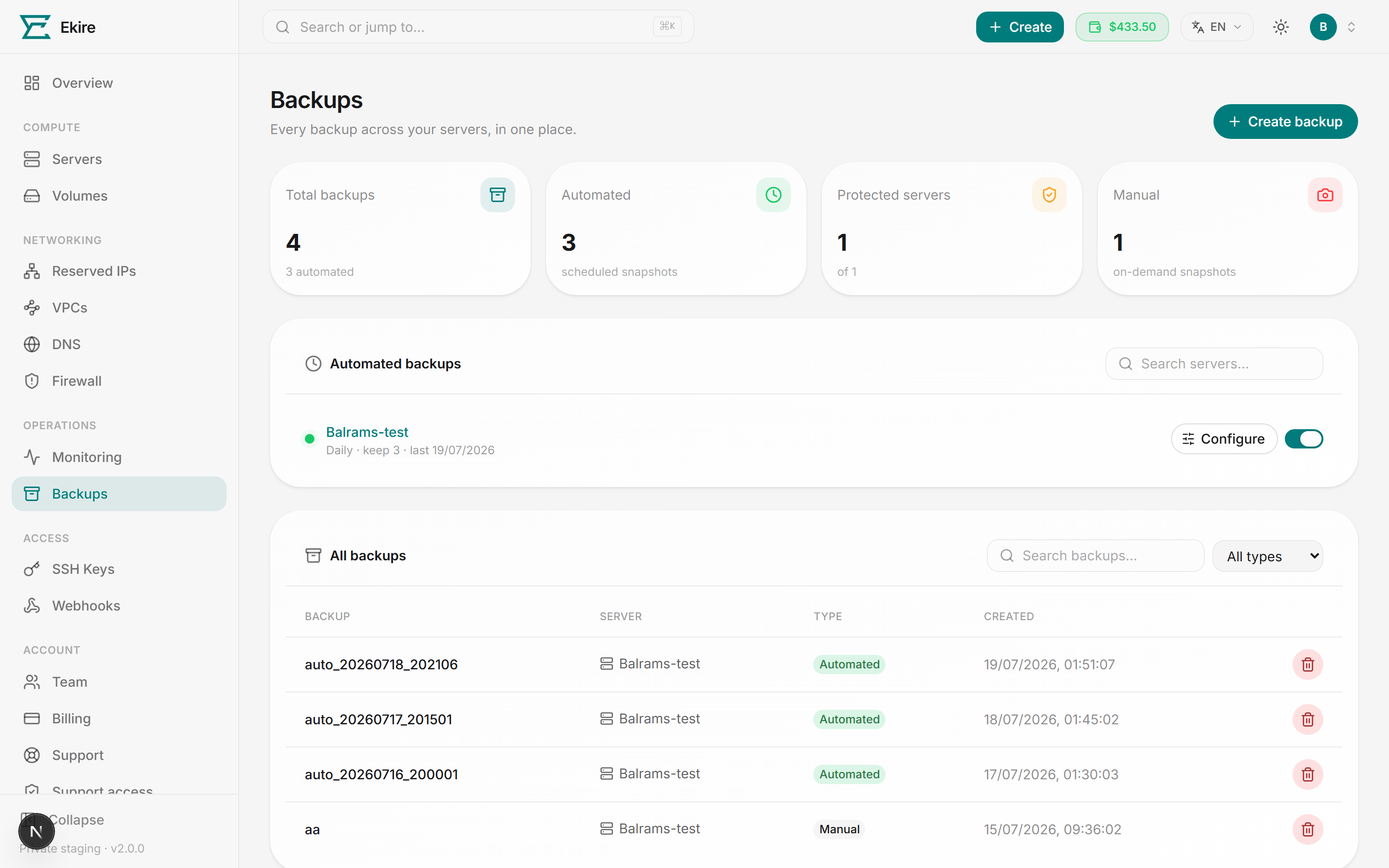
Task: Click the Ekire logo icon
Action: point(36,27)
